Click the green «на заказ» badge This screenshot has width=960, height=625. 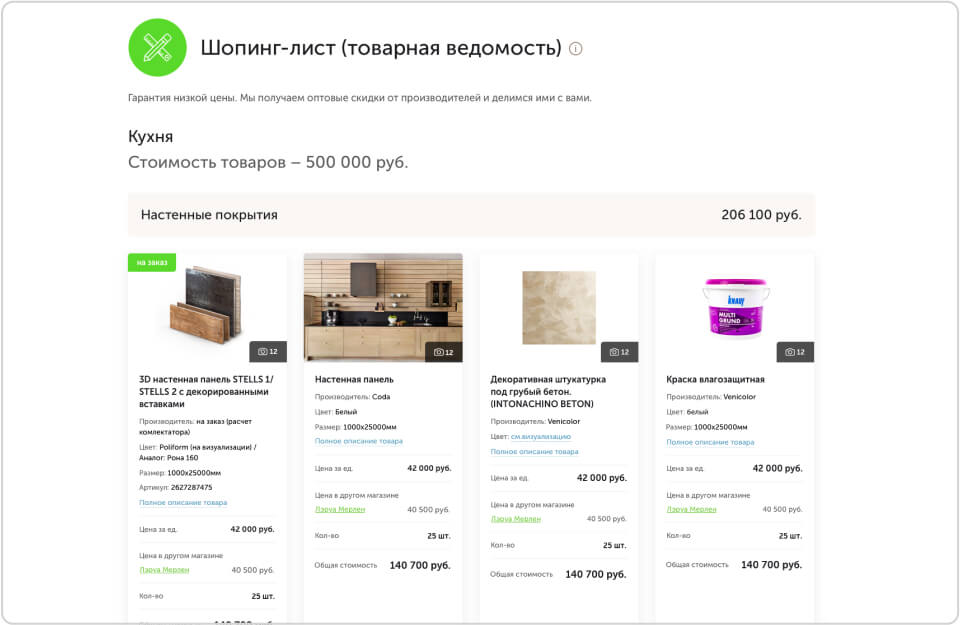152,263
